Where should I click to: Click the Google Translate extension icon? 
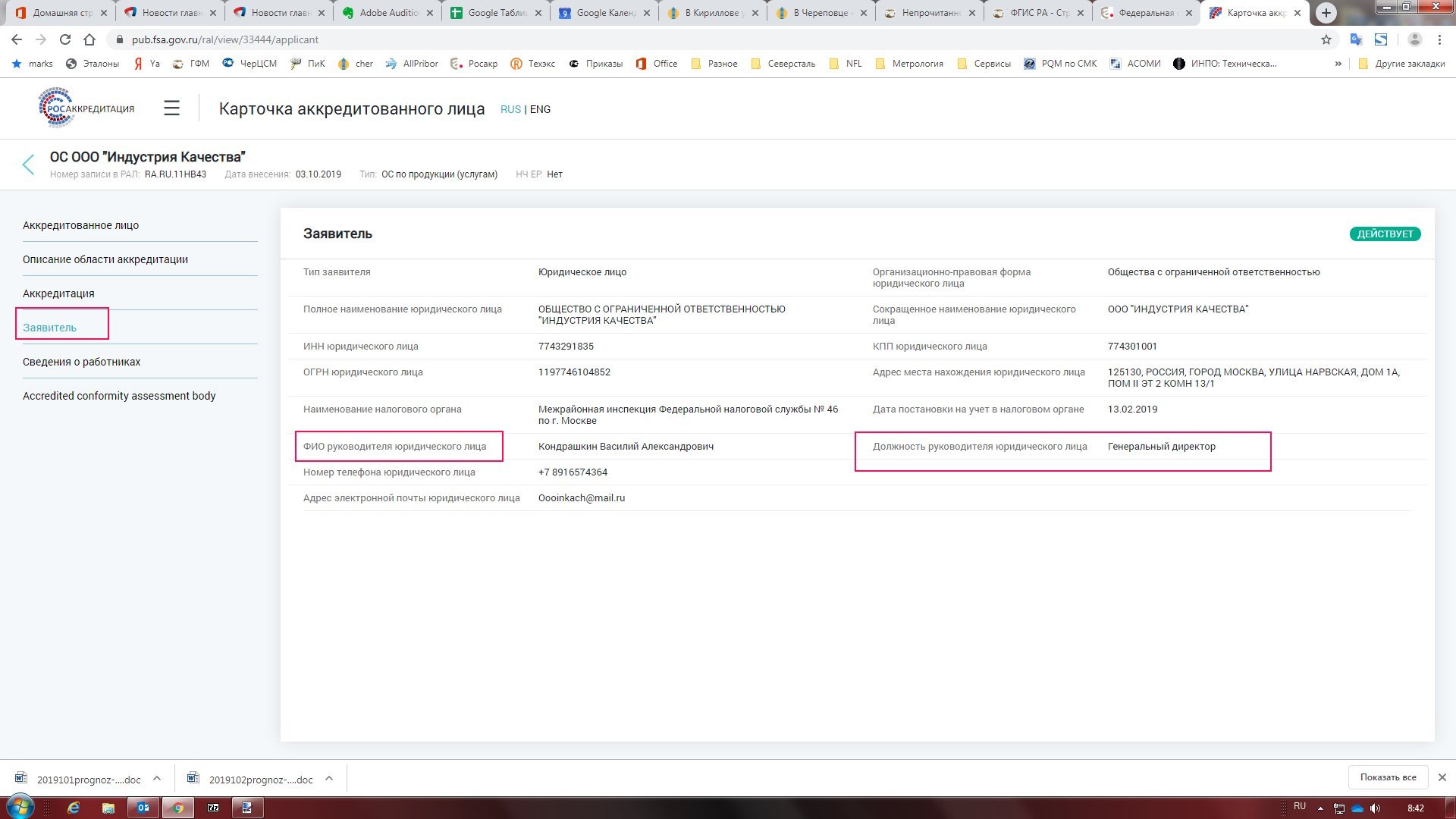1356,39
